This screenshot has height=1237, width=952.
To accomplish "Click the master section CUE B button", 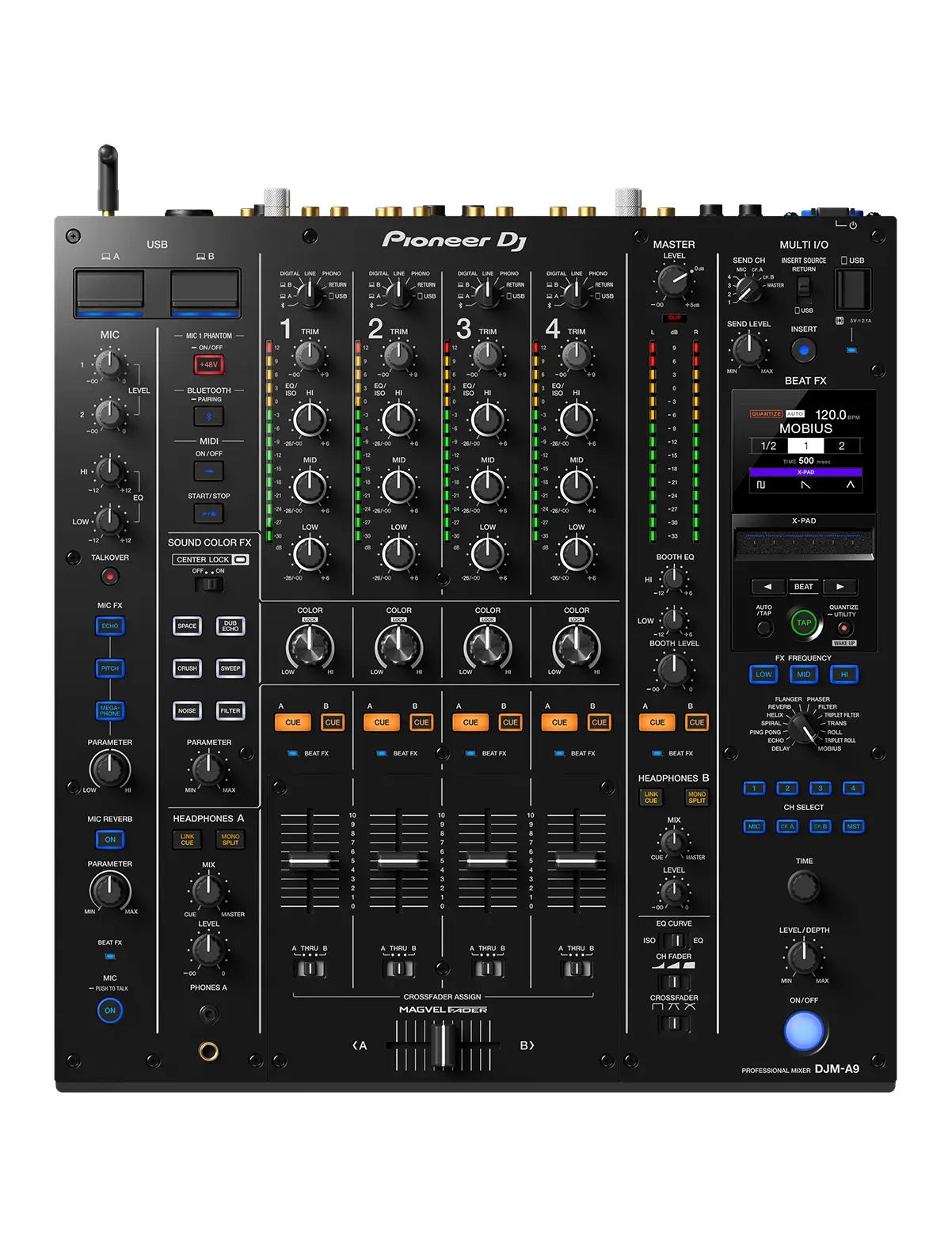I will coord(697,722).
